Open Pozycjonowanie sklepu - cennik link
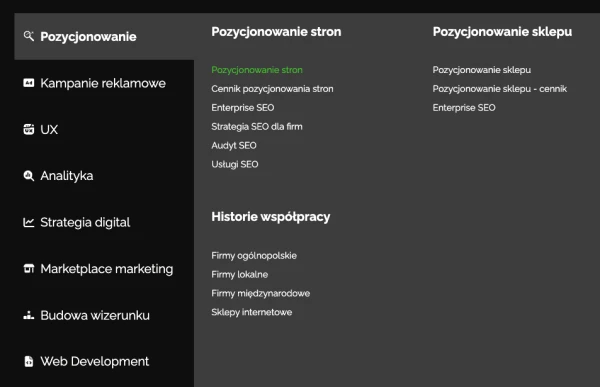The width and height of the screenshot is (600, 387). [500, 89]
